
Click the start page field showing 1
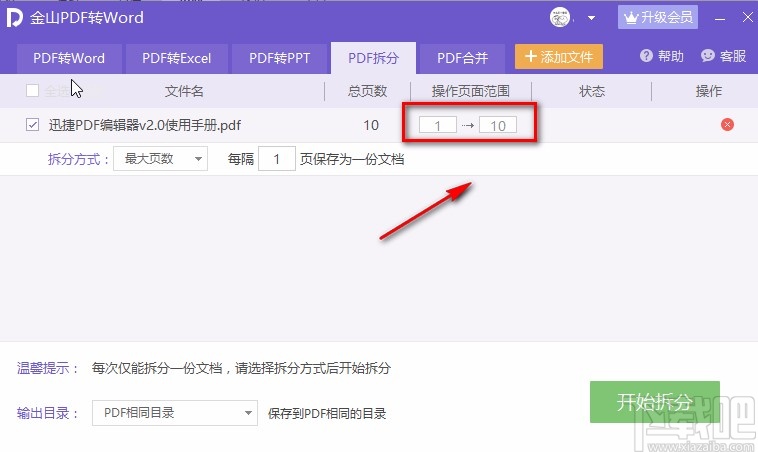(437, 125)
